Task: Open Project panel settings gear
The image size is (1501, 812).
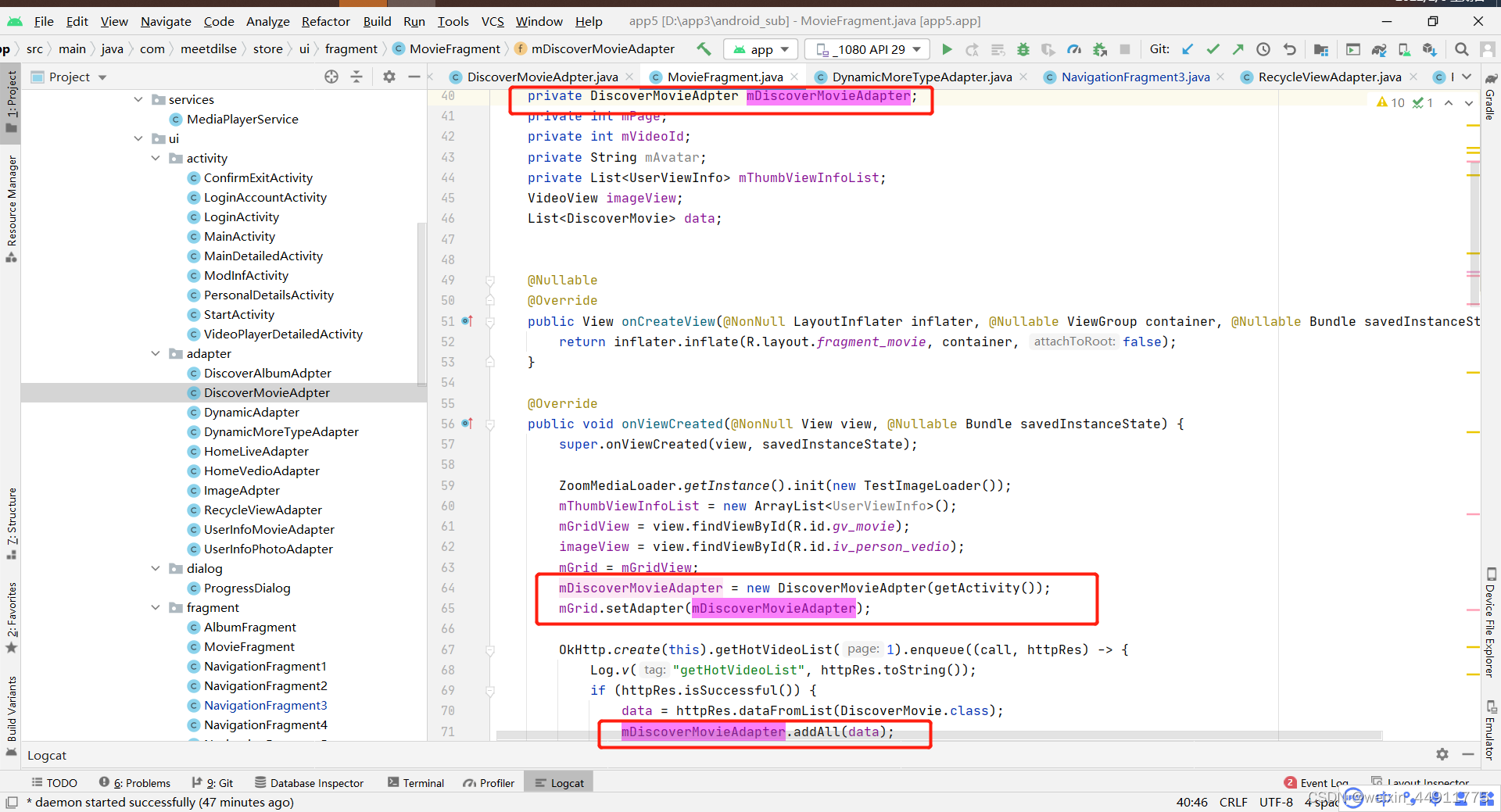Action: pyautogui.click(x=389, y=77)
